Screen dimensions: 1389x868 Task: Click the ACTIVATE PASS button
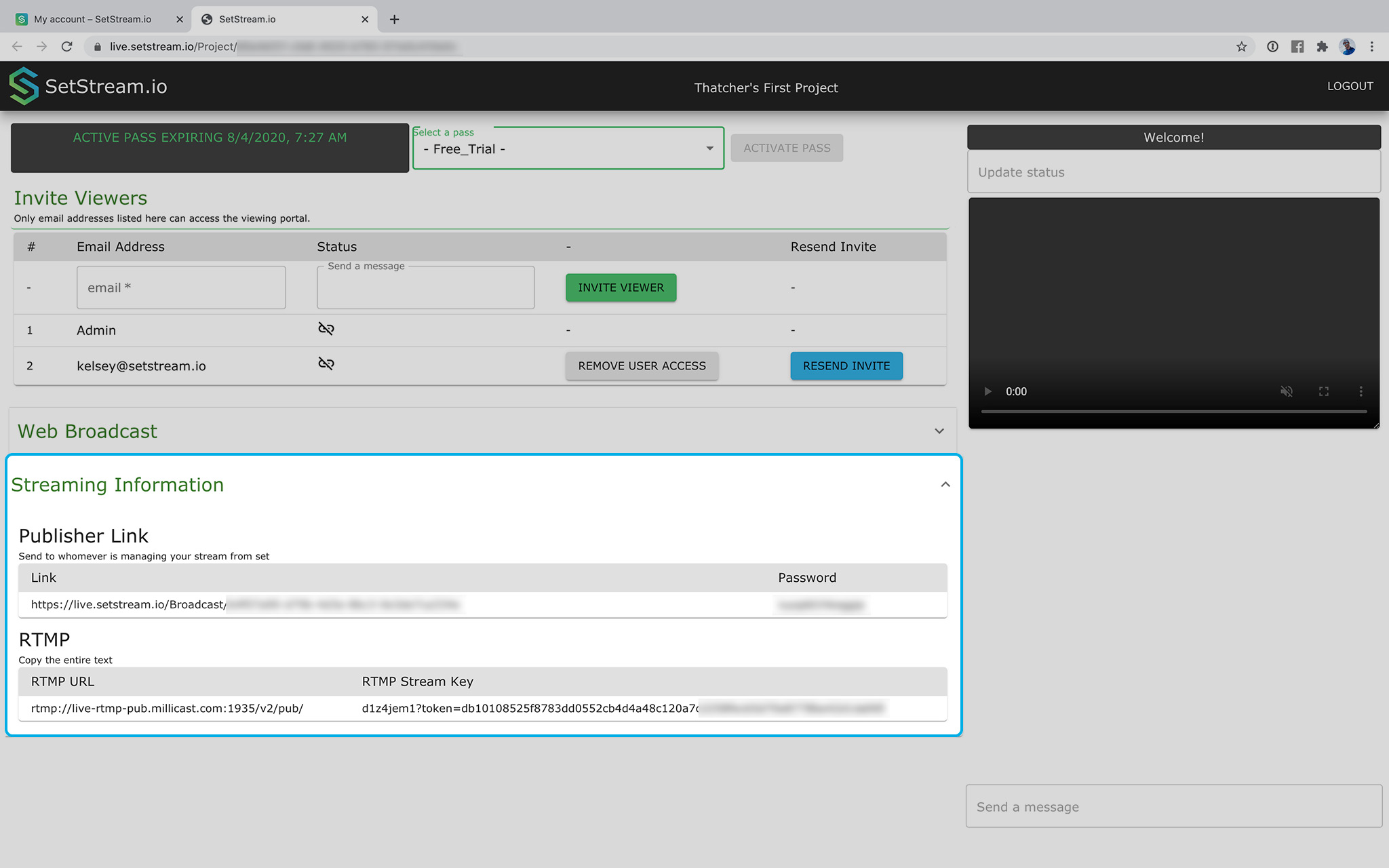[x=787, y=148]
